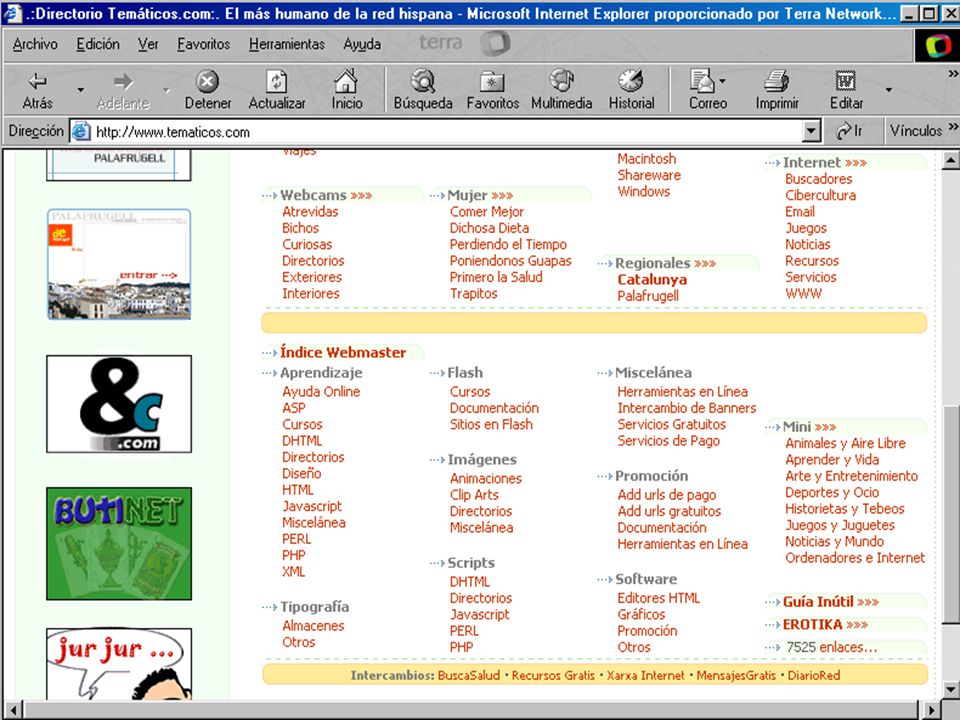Click the vertical scrollbar down arrow
Image resolution: width=960 pixels, height=720 pixels.
(x=951, y=690)
